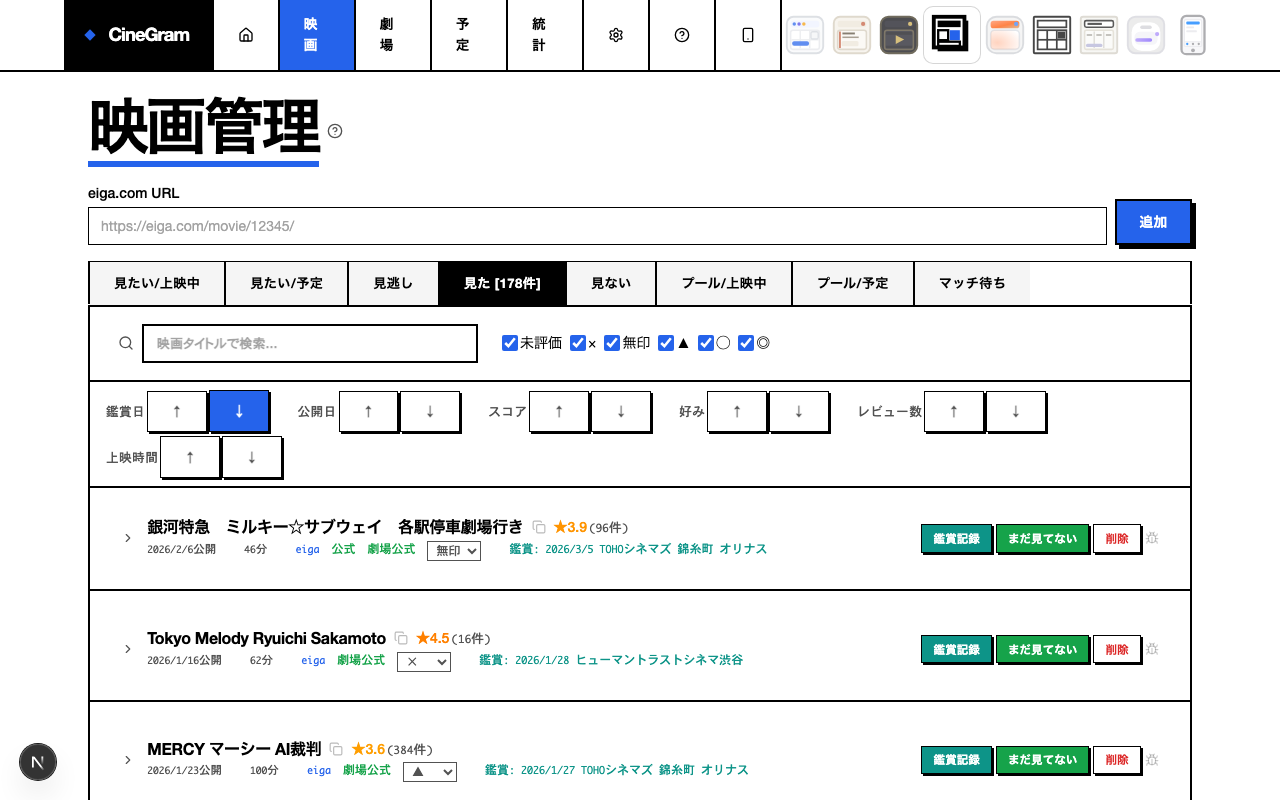Go to the home page icon
Screen dimensions: 1280x800
[x=246, y=35]
